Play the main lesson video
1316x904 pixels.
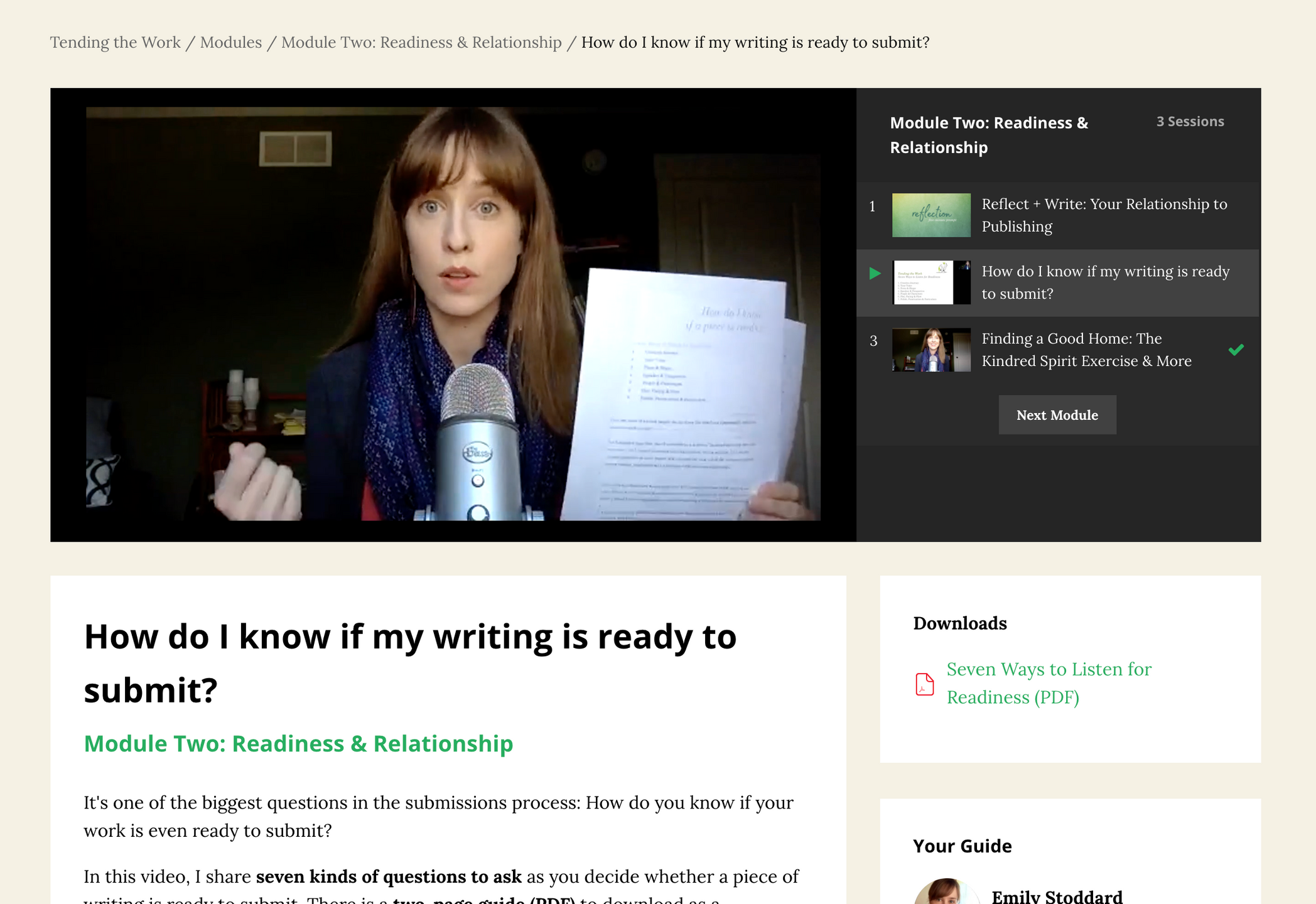point(453,314)
